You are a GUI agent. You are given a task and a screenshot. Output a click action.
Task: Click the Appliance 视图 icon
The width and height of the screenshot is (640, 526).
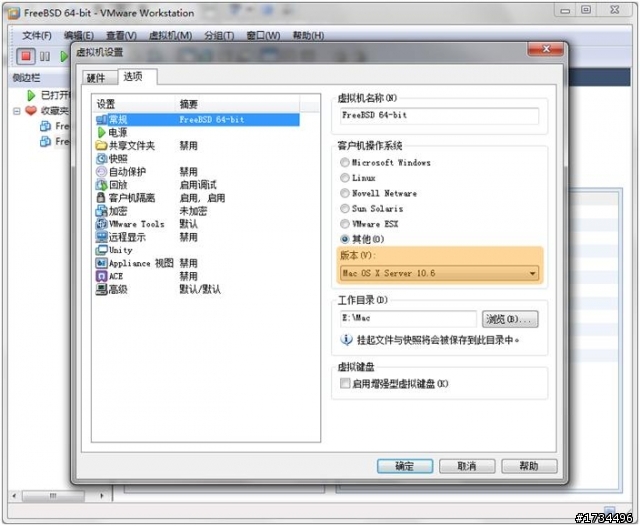click(x=101, y=263)
